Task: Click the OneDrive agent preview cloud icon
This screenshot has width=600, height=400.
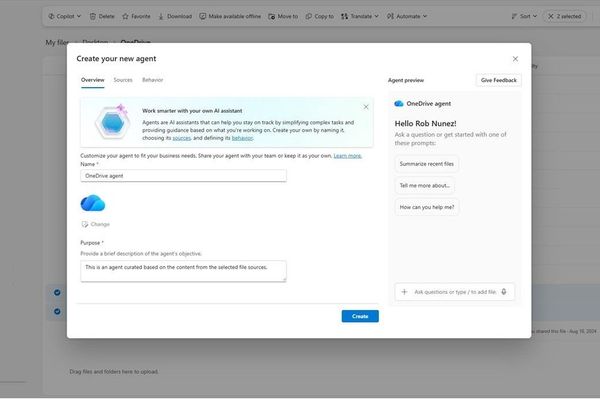Action: pyautogui.click(x=399, y=103)
